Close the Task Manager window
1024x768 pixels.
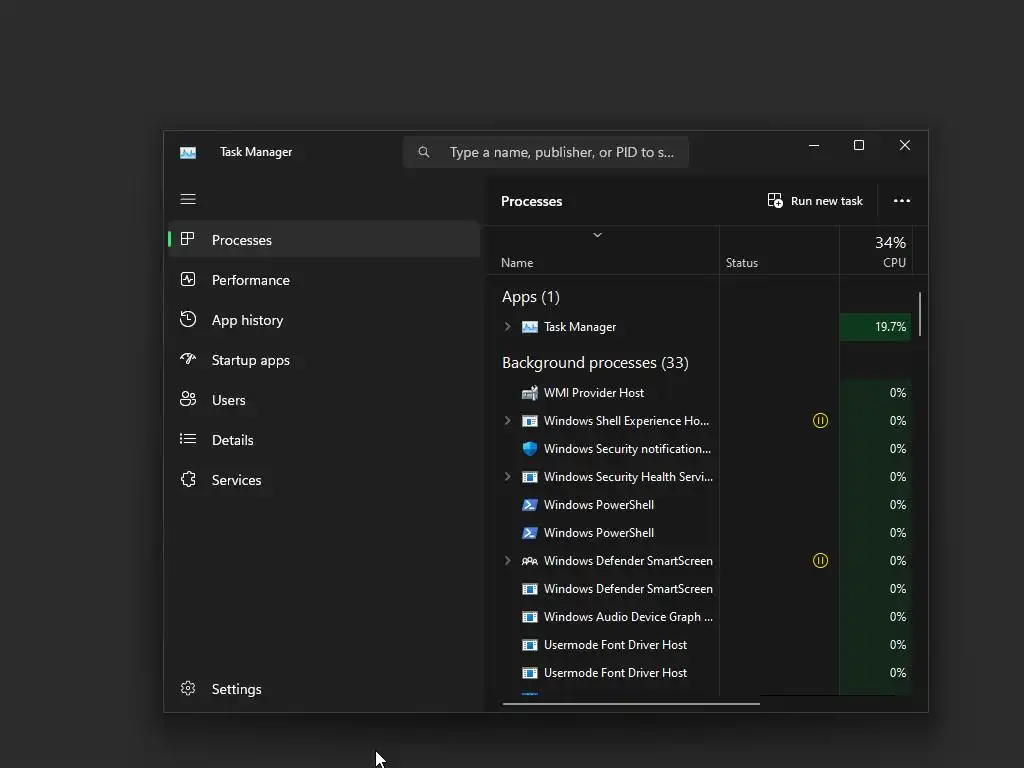click(904, 145)
